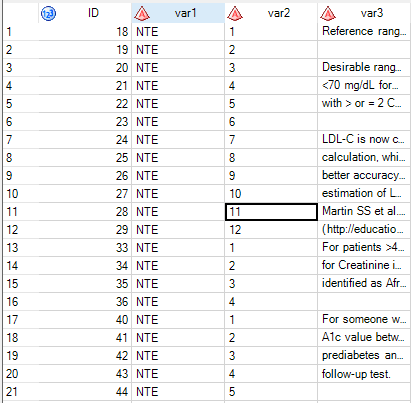This screenshot has height=403, width=411.
Task: Select the var1 column header
Action: coord(178,13)
